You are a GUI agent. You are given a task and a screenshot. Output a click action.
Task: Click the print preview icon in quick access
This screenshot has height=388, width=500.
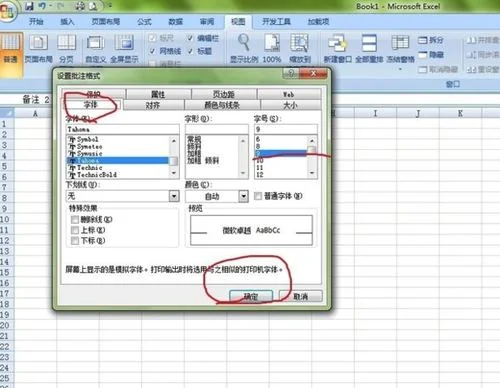click(93, 6)
